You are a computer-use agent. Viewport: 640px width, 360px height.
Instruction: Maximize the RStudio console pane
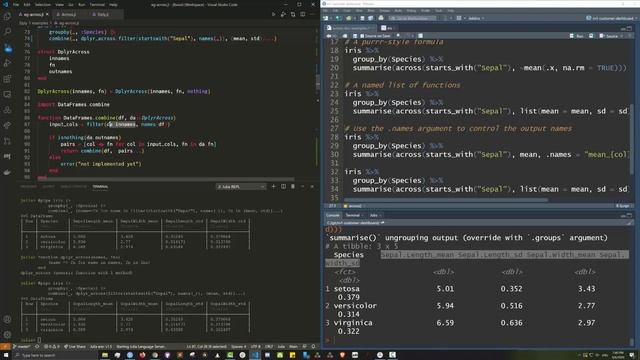point(630,215)
